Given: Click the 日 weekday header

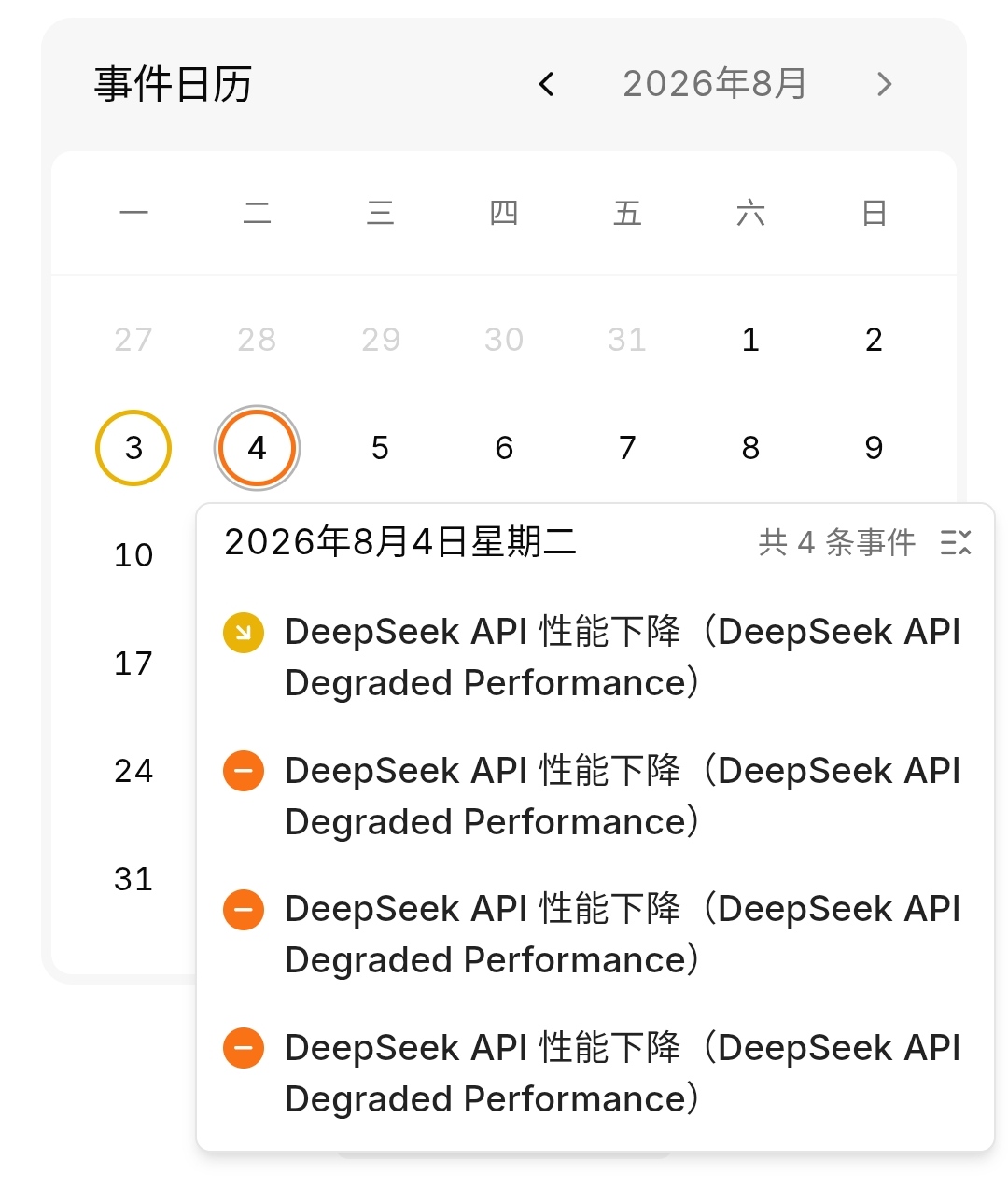Looking at the screenshot, I should coord(874,214).
